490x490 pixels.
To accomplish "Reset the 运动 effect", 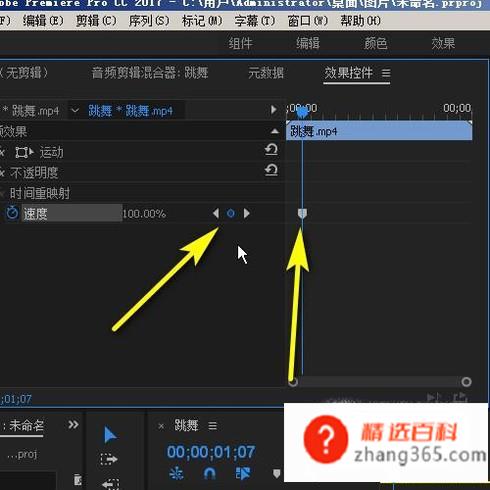I will pyautogui.click(x=271, y=150).
